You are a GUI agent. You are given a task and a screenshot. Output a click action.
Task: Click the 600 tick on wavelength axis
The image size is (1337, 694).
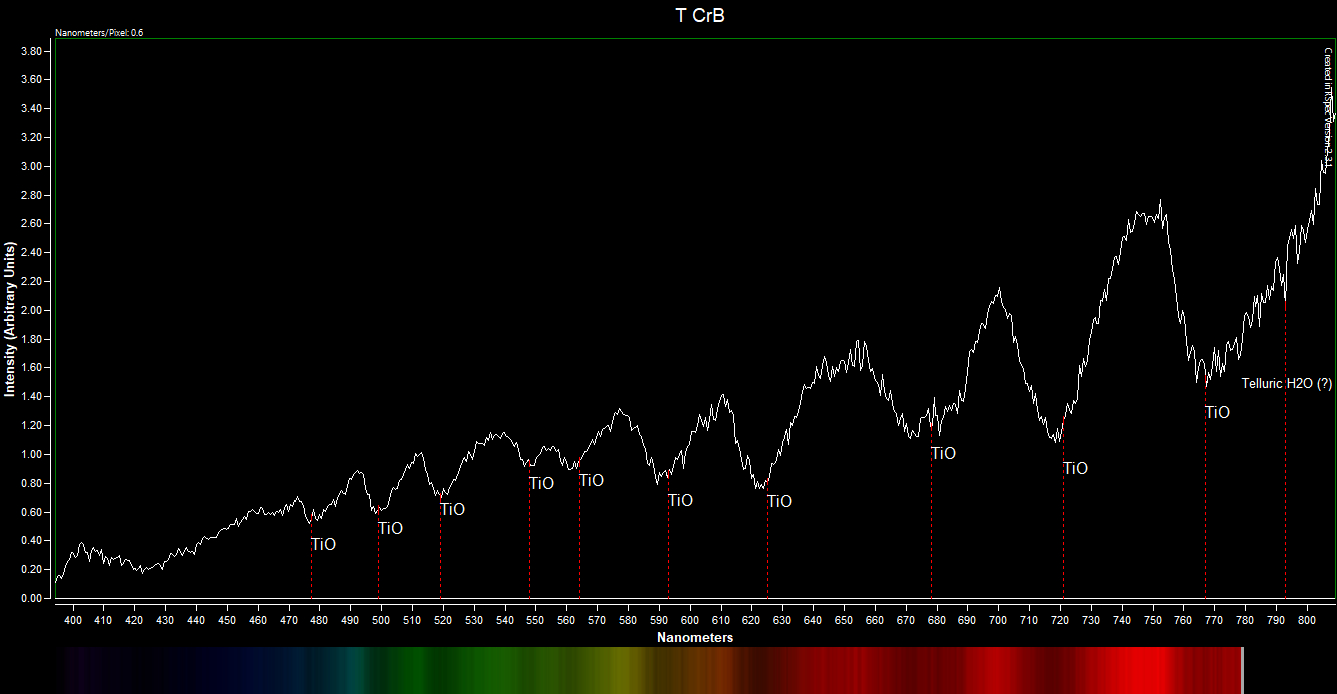tap(689, 620)
